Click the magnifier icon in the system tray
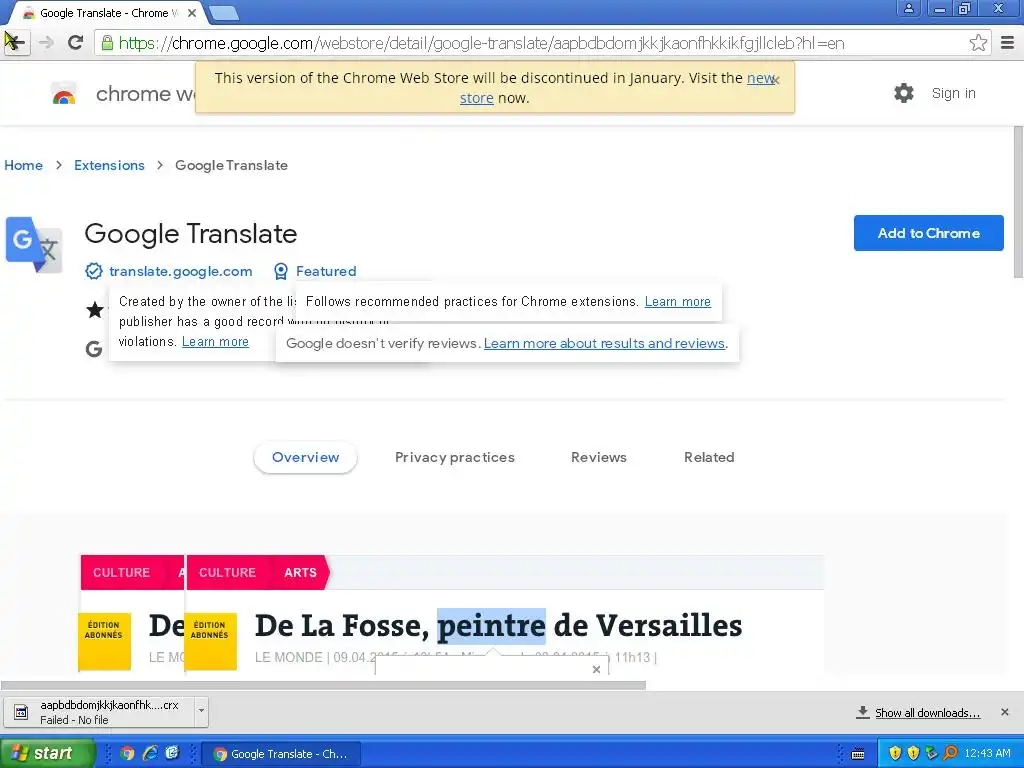Image resolution: width=1024 pixels, height=768 pixels. [x=950, y=754]
